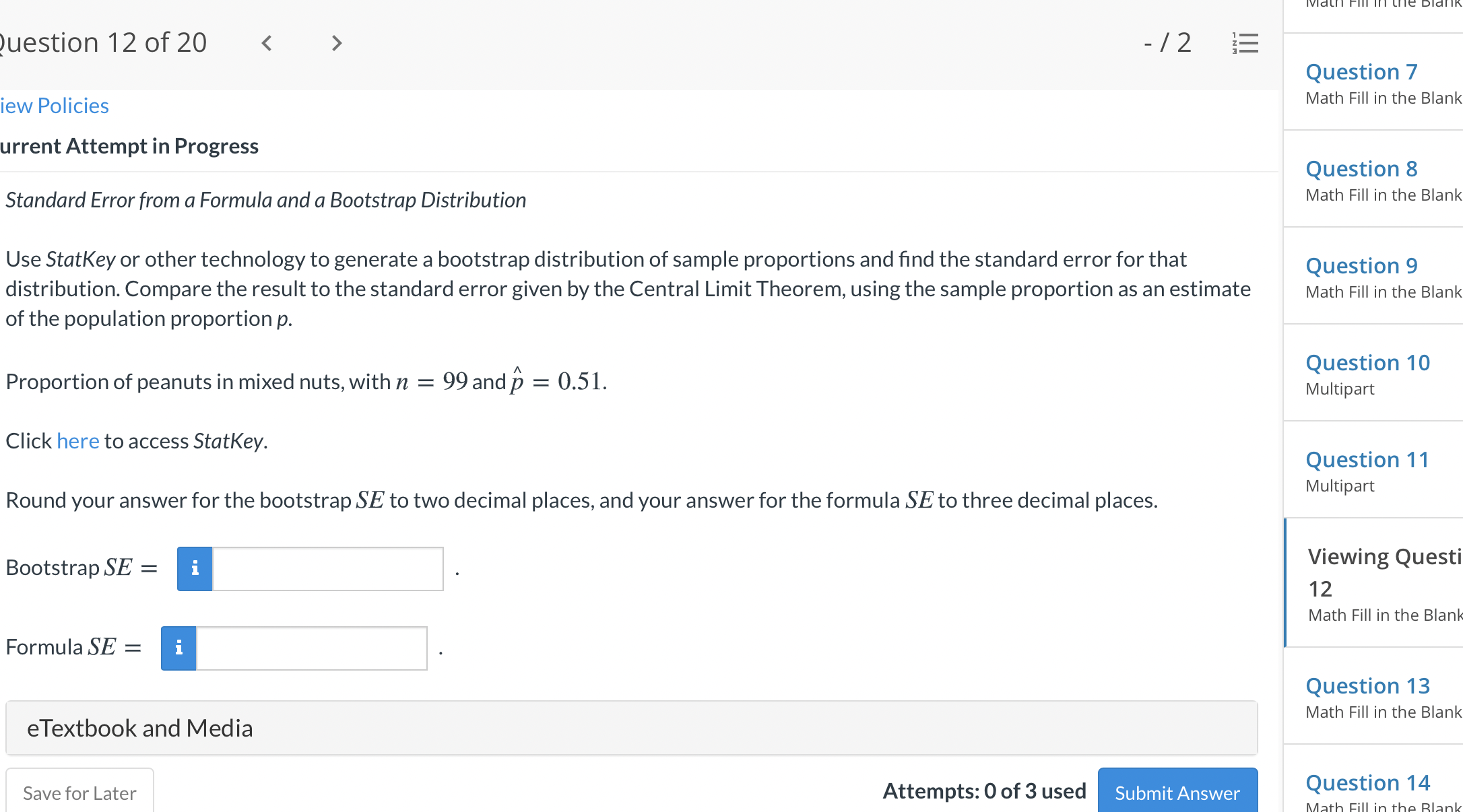Screen dimensions: 1463x812
Task: Expand eTextbook and Media section
Action: pos(631,728)
